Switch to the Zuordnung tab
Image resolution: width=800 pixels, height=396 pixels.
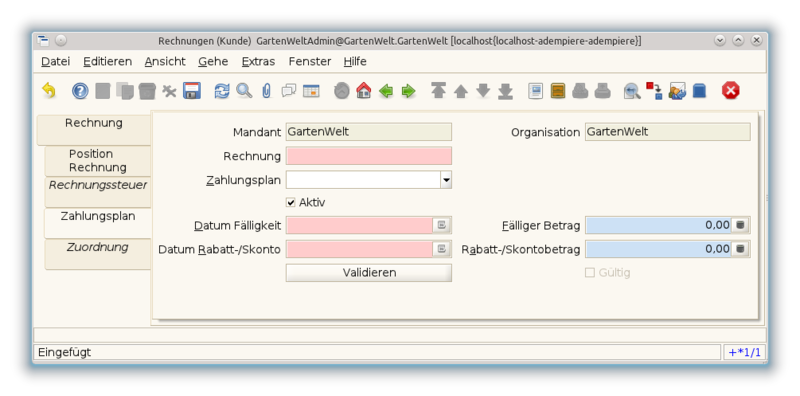click(x=98, y=254)
